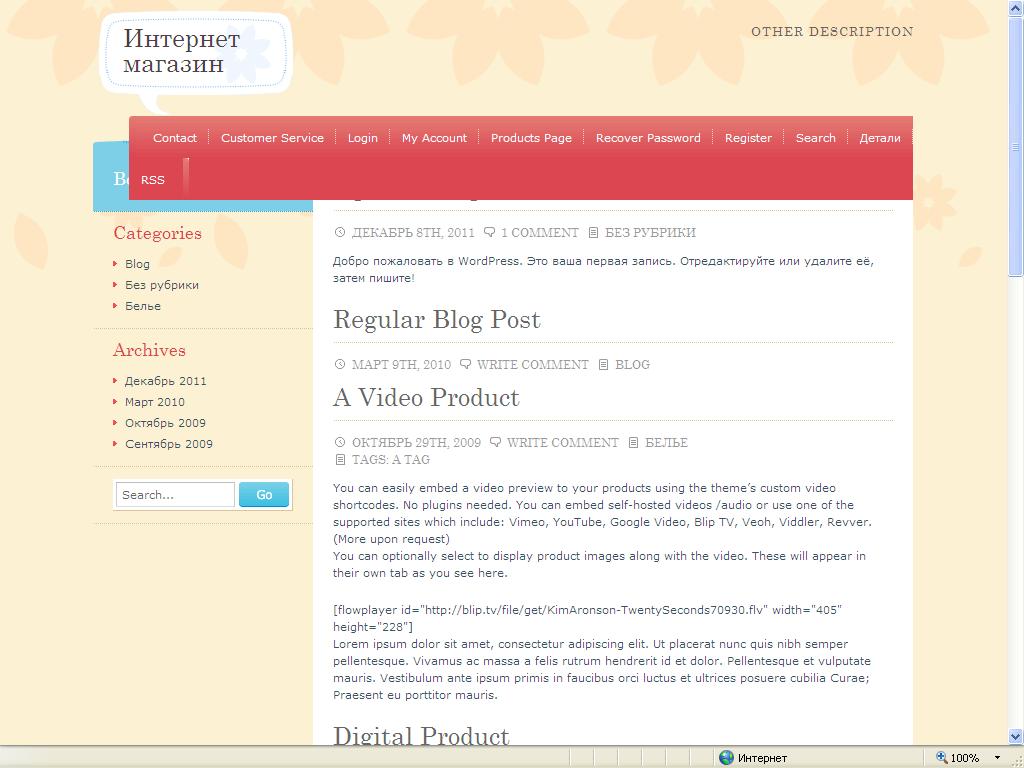The image size is (1024, 768).
Task: Open the Digital Product post title
Action: (421, 735)
